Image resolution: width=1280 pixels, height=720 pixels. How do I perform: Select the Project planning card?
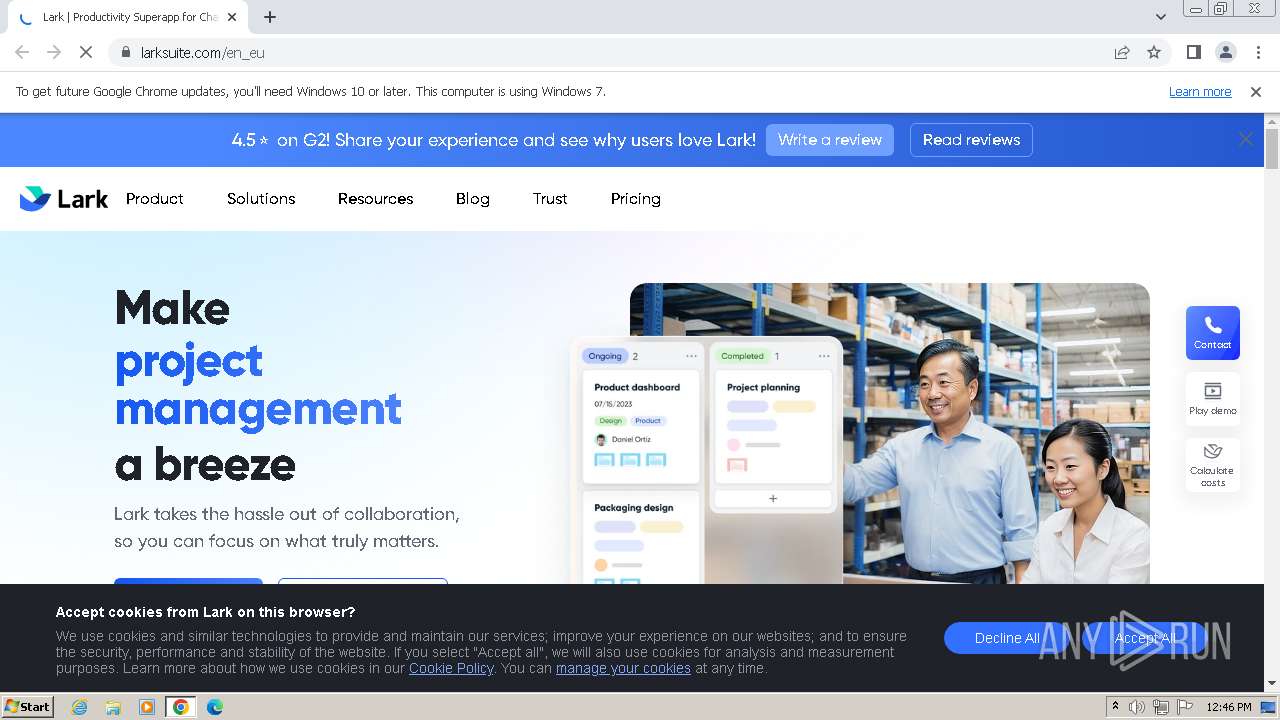773,427
